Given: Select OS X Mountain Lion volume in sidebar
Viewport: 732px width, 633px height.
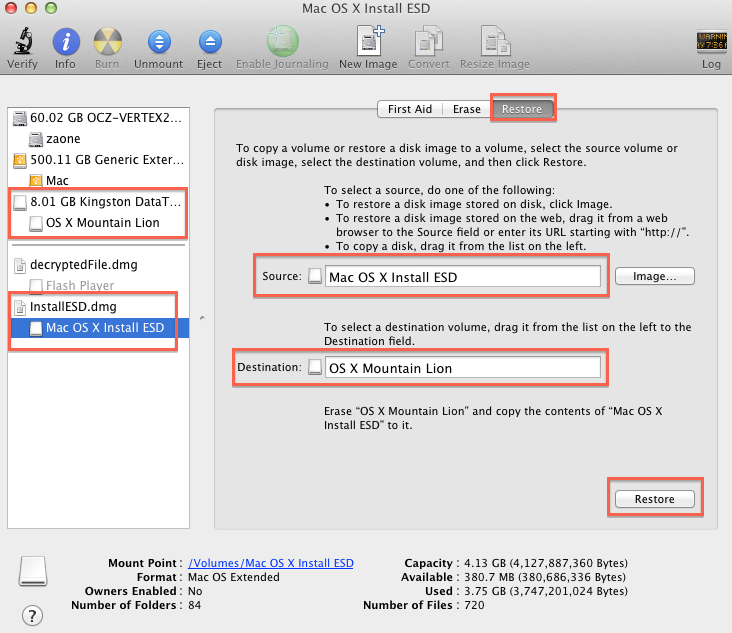Looking at the screenshot, I should [98, 223].
